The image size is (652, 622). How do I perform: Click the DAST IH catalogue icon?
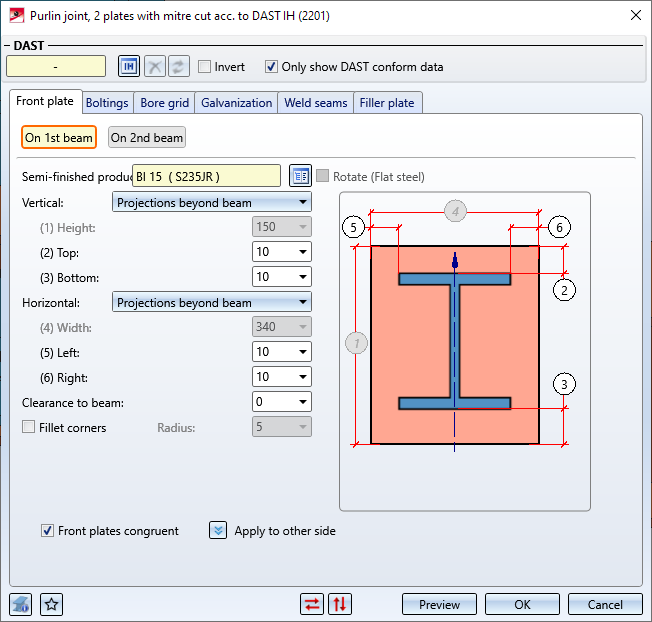[x=129, y=67]
